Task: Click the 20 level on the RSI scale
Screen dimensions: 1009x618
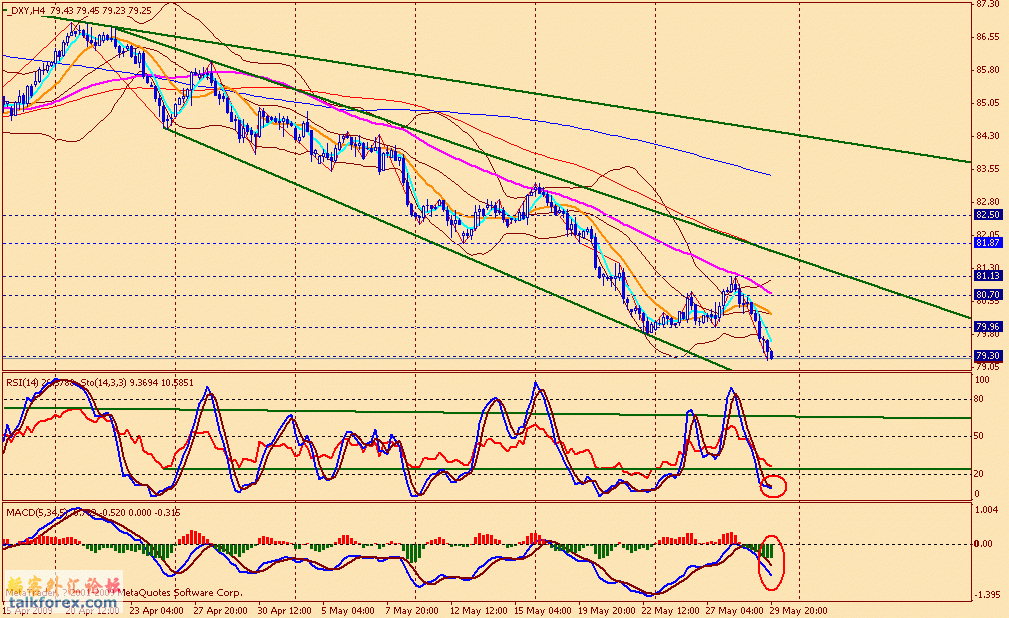Action: click(x=979, y=474)
